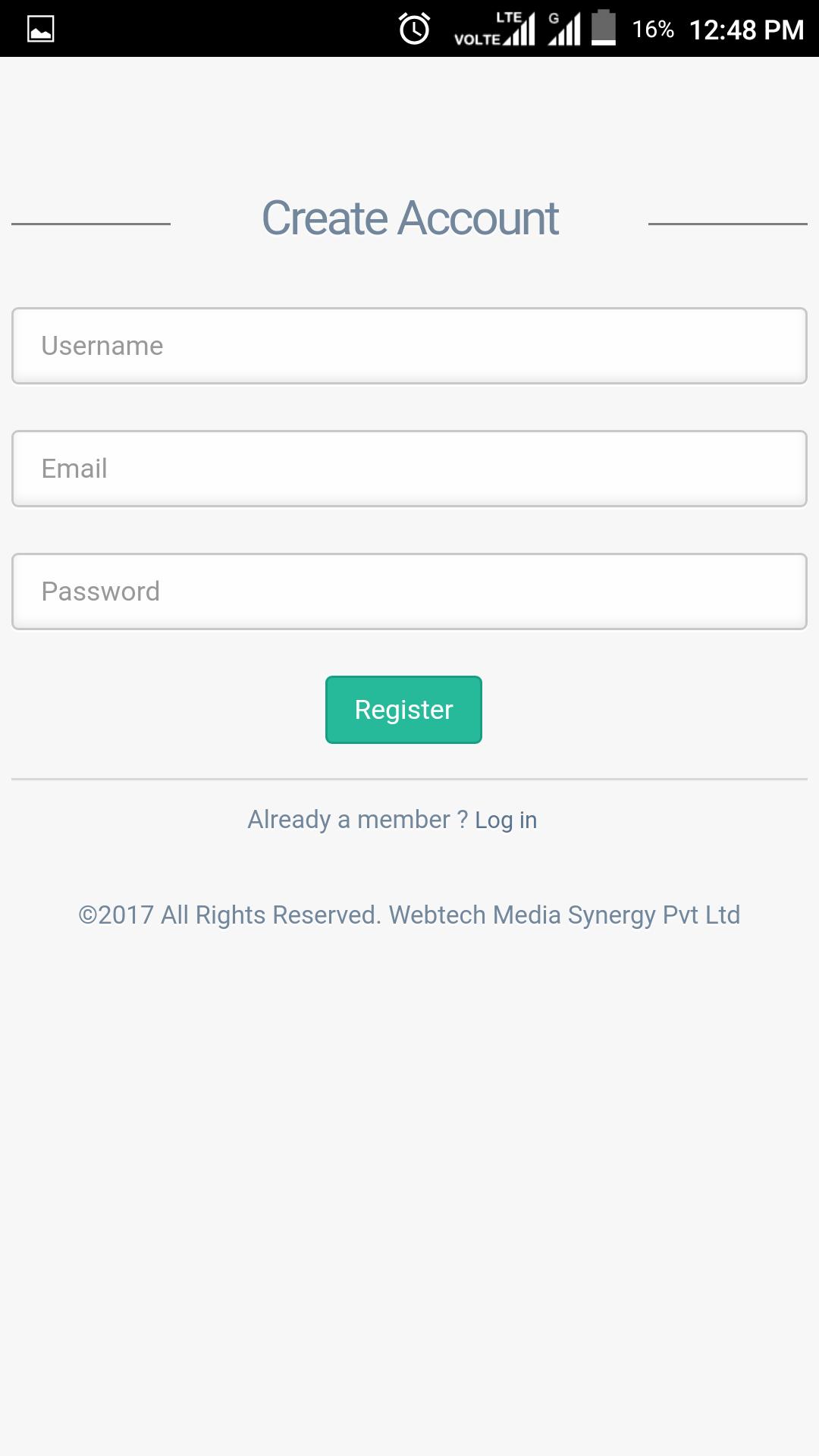Submit the form with Register button

coord(403,710)
